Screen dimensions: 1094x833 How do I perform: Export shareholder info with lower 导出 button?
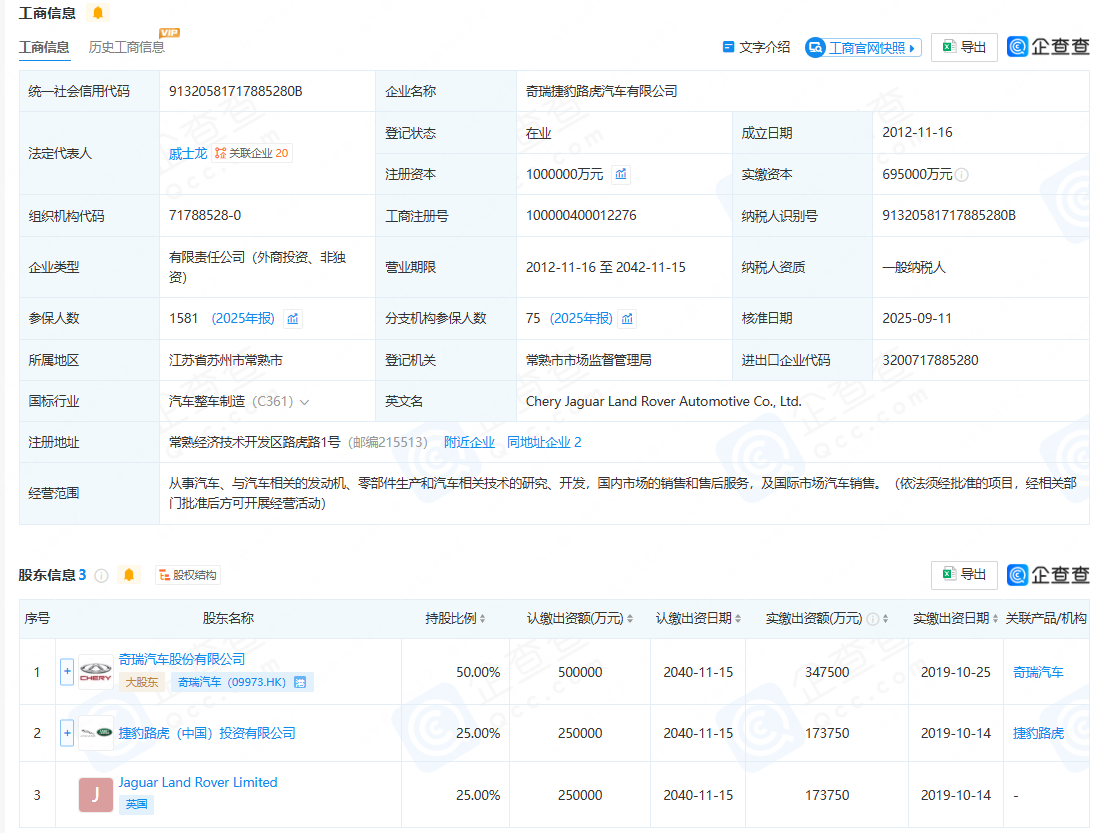coord(964,575)
